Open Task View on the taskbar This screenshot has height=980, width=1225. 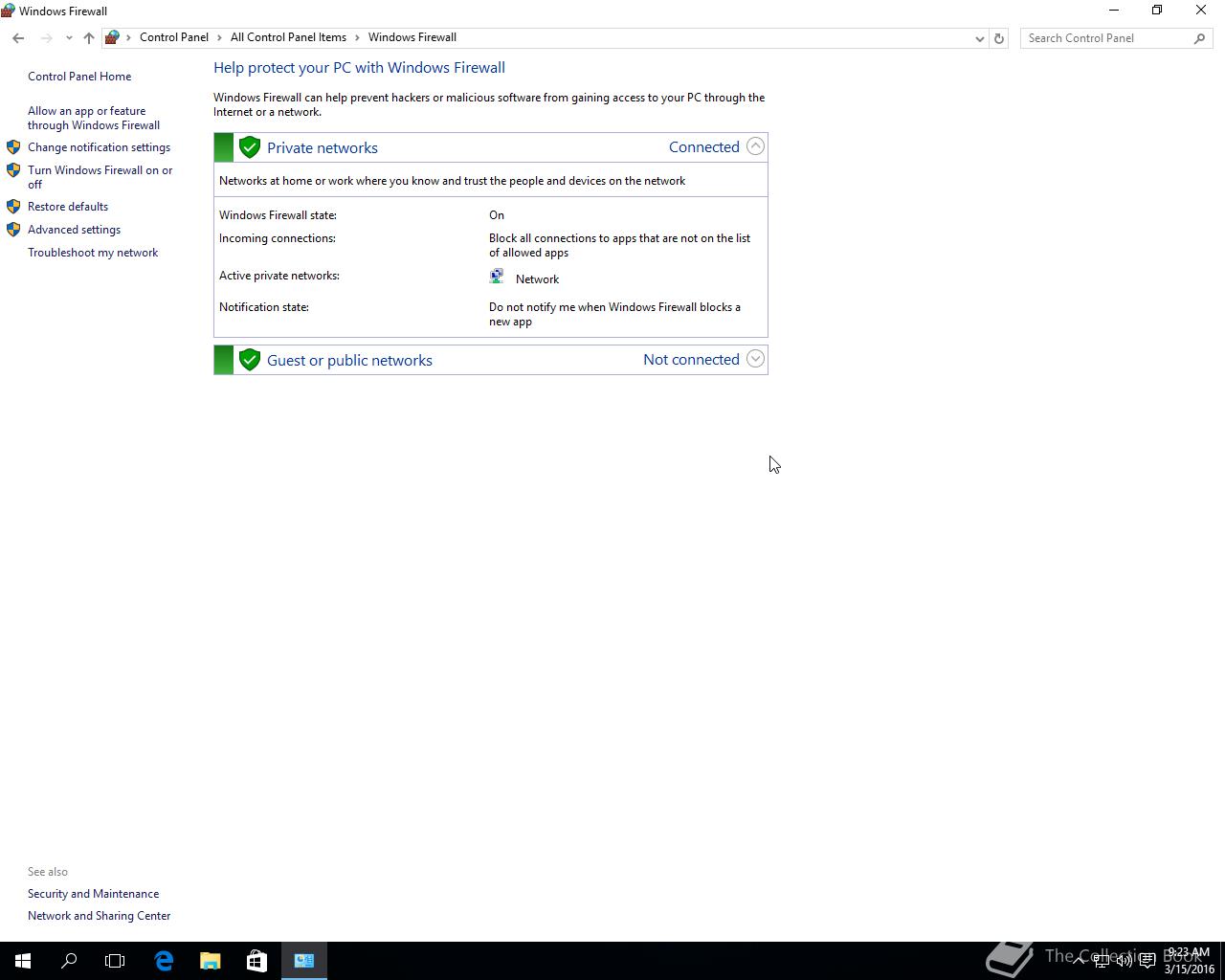click(115, 961)
